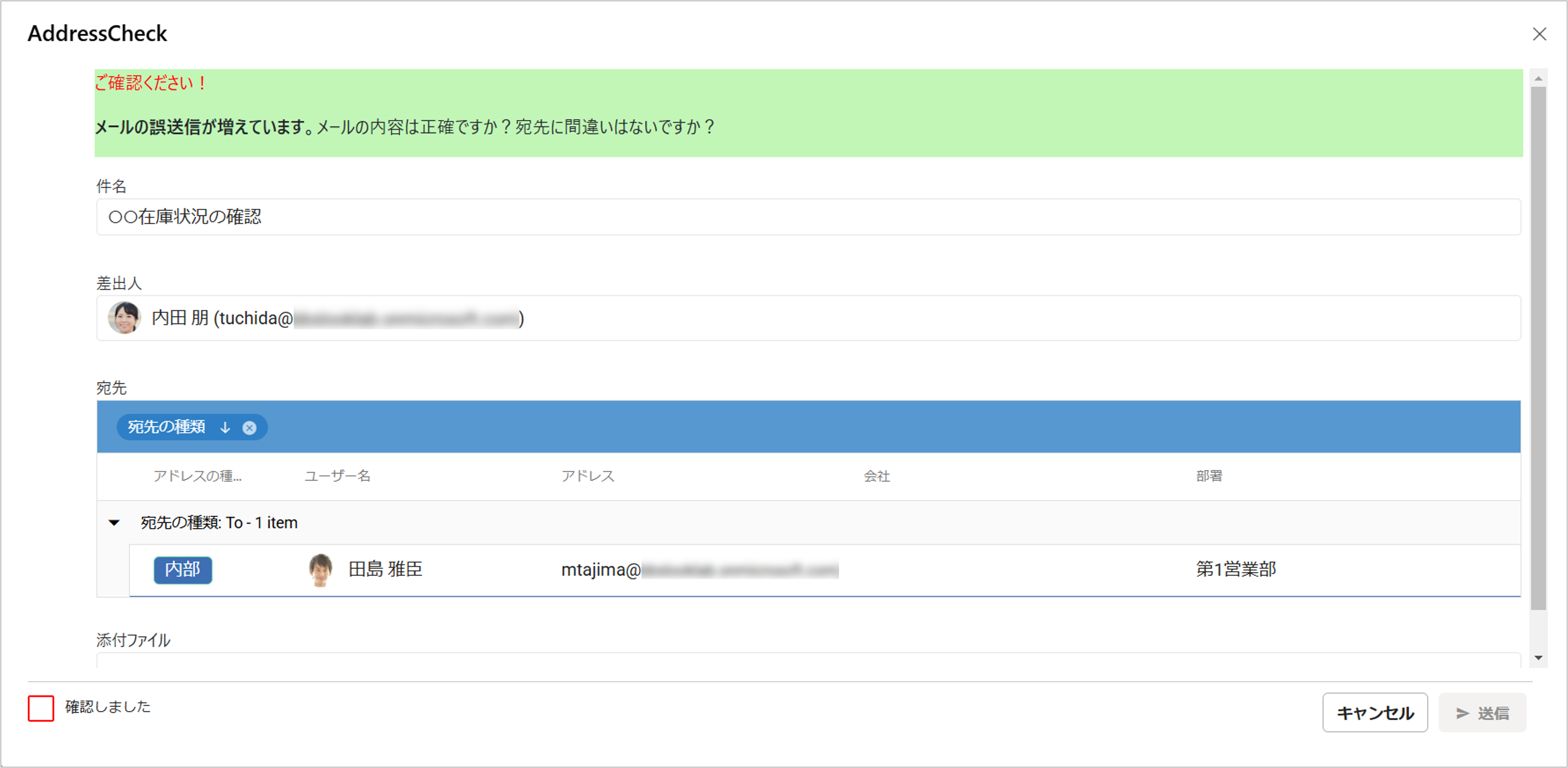
Task: Click the vertical scrollbar thumb
Action: pyautogui.click(x=1538, y=348)
